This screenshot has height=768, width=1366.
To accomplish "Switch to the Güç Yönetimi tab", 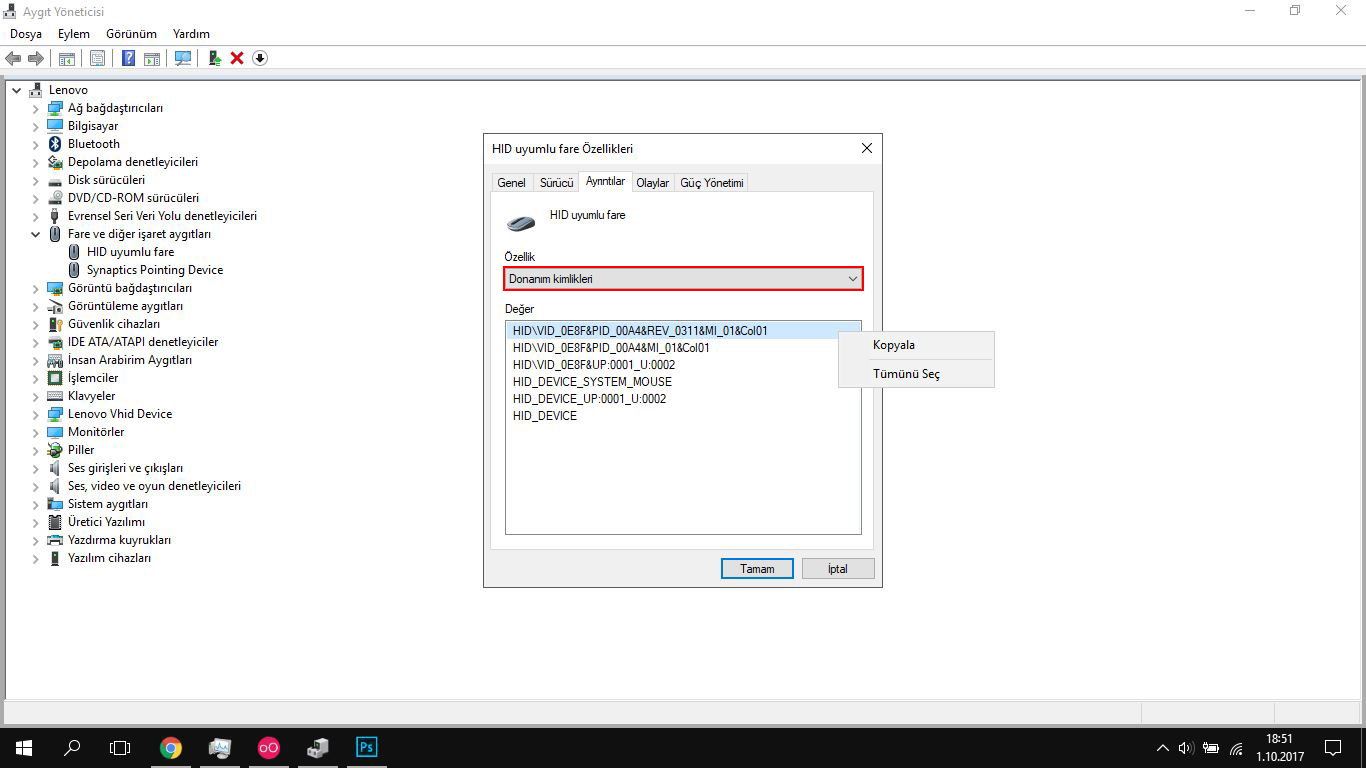I will click(712, 183).
